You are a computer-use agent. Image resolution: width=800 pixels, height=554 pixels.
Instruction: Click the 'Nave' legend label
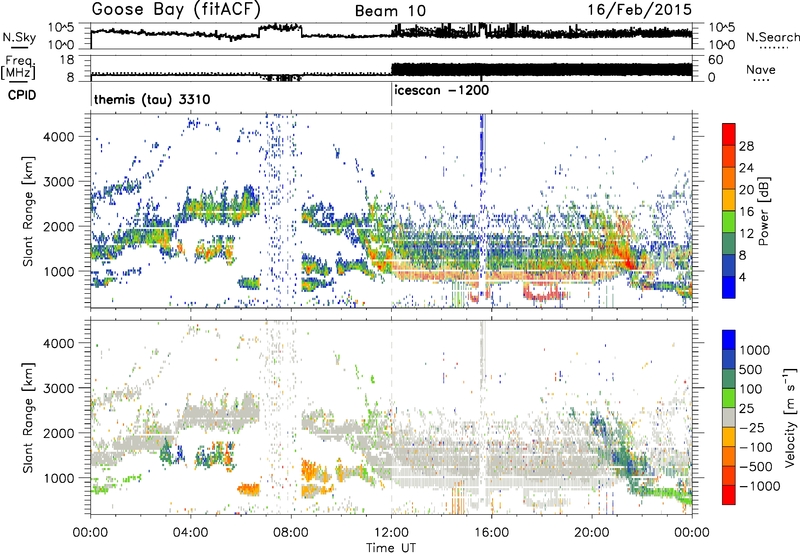pyautogui.click(x=760, y=69)
